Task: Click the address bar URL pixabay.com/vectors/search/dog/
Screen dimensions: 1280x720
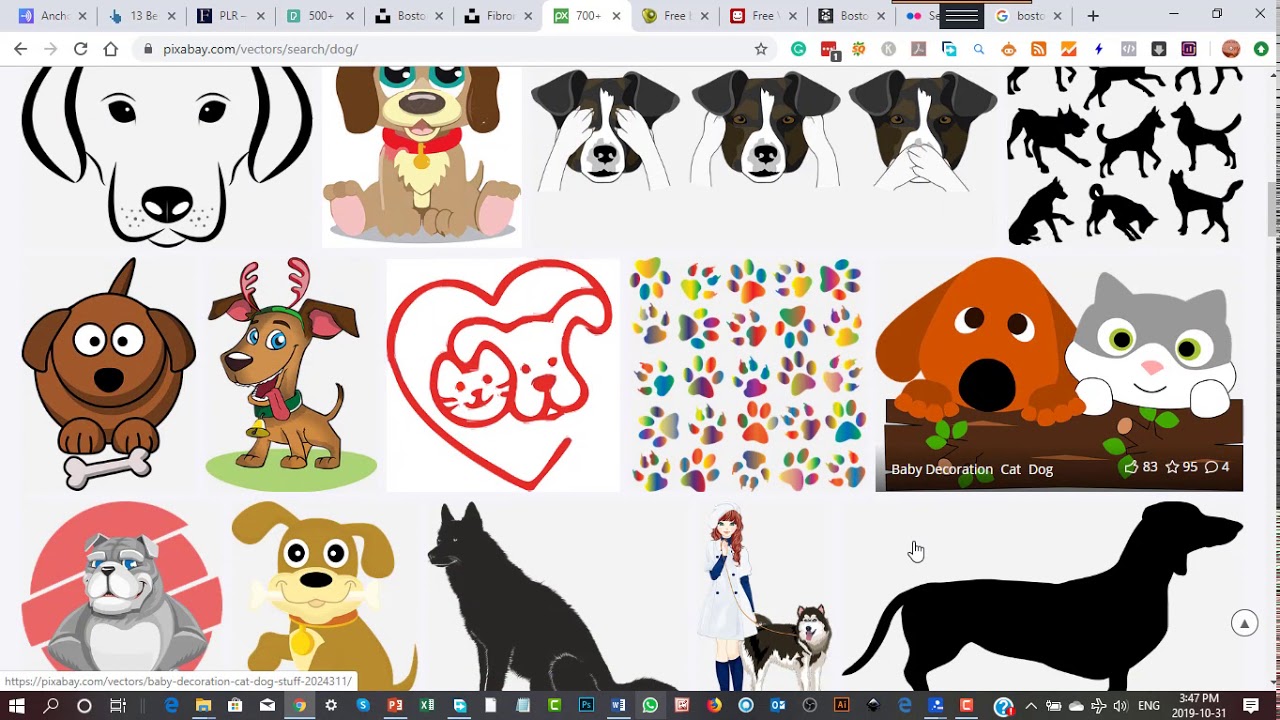Action: click(x=260, y=49)
